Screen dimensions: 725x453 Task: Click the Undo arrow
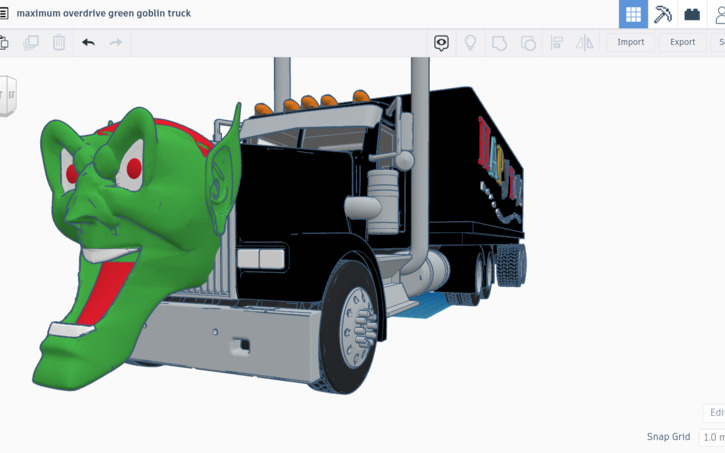pos(88,43)
